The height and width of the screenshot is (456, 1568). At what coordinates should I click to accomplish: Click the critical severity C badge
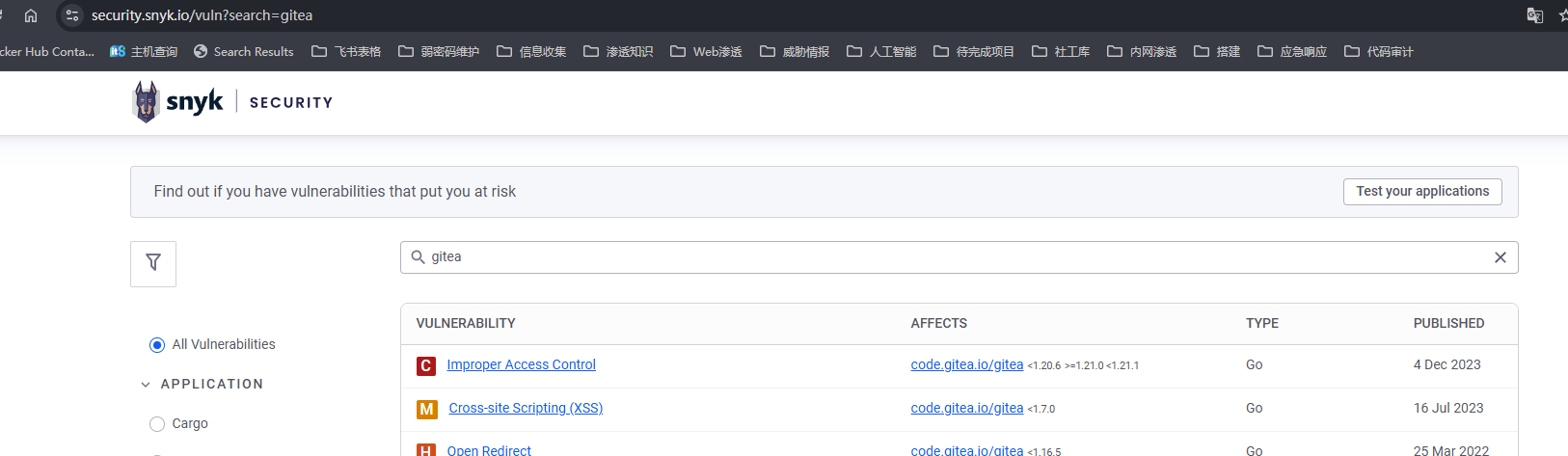click(x=426, y=366)
